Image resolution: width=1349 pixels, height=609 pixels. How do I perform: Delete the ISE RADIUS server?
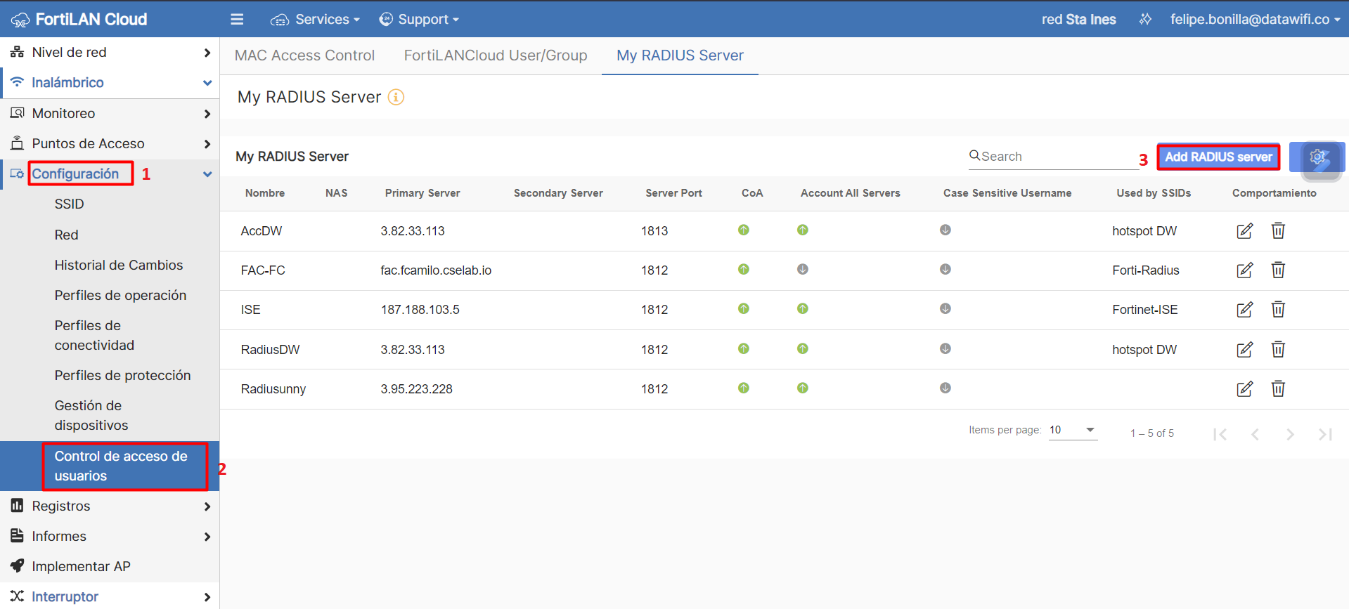click(1278, 310)
